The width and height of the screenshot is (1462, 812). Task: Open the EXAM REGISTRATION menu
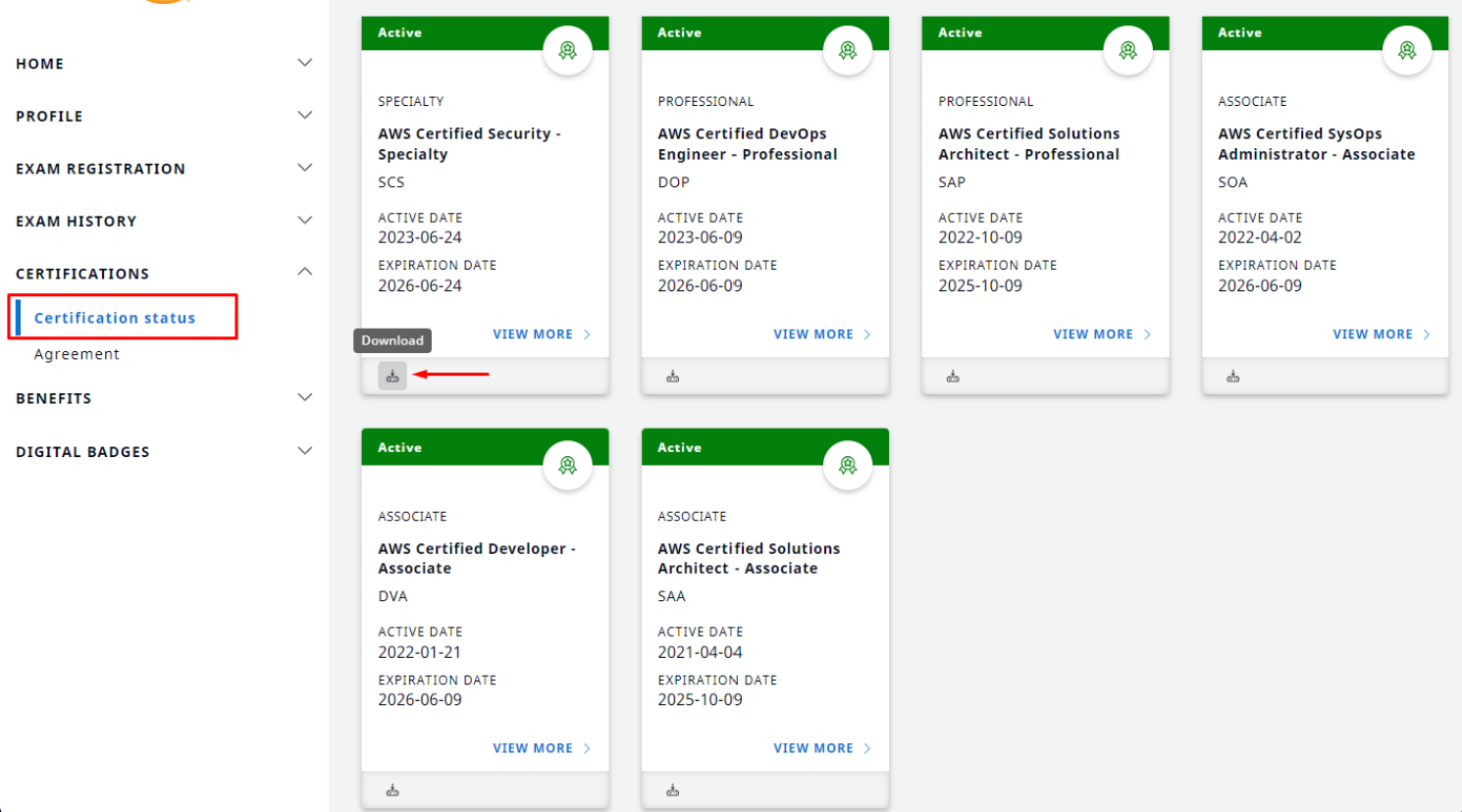click(100, 169)
